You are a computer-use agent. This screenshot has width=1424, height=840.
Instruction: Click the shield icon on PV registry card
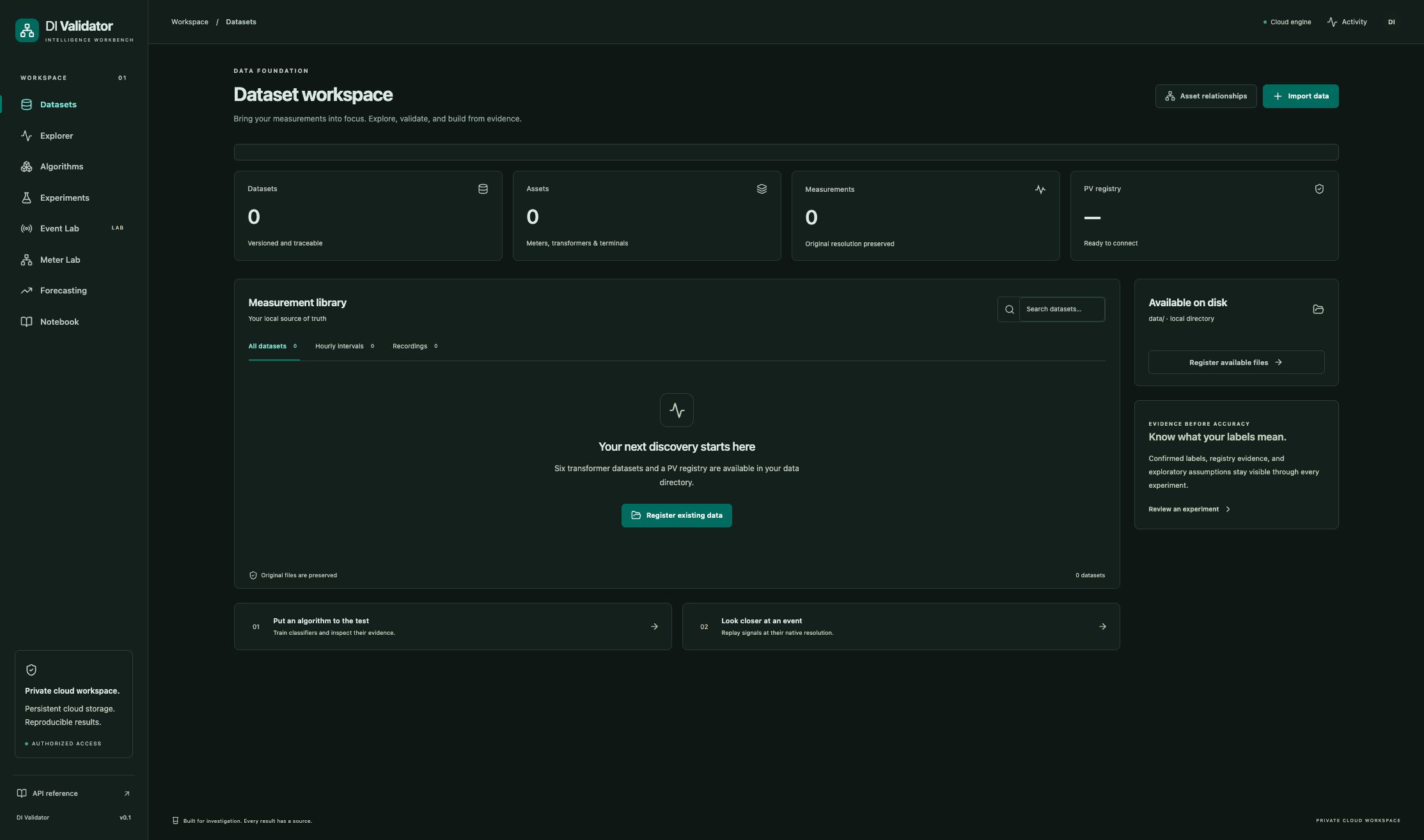(1319, 189)
